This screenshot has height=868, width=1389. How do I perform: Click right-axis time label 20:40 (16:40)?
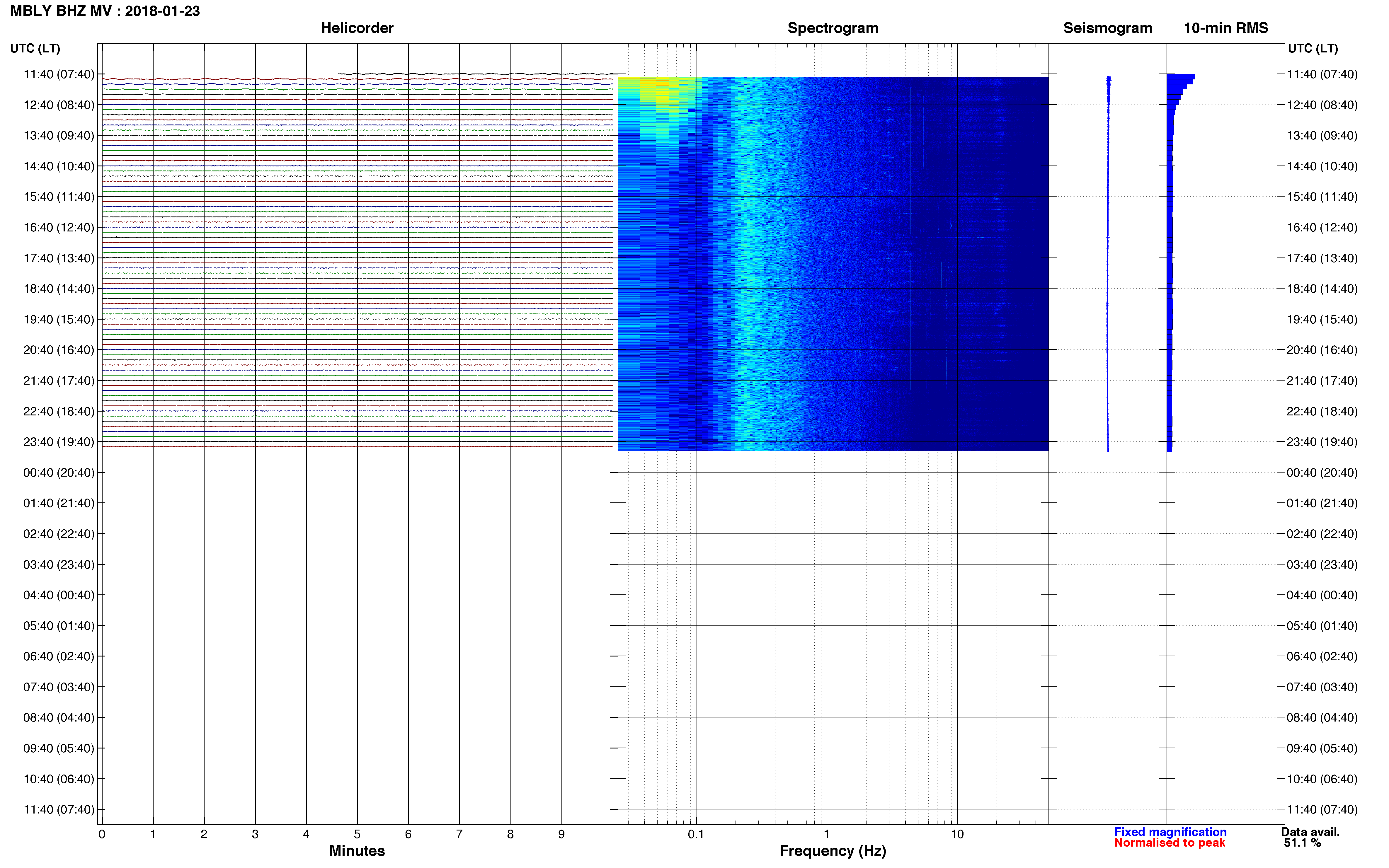click(x=1322, y=349)
